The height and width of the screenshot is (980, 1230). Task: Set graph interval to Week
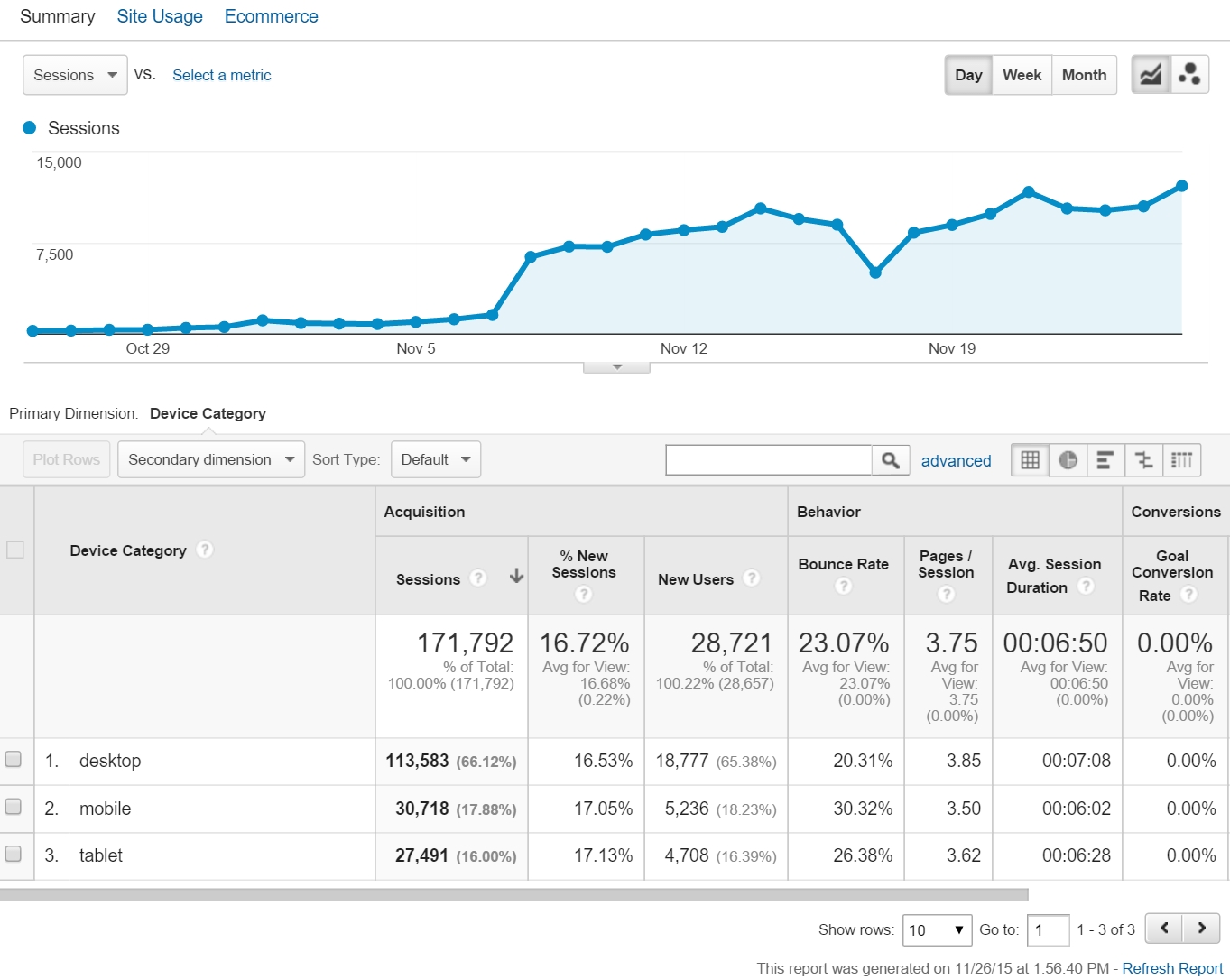pos(1022,75)
